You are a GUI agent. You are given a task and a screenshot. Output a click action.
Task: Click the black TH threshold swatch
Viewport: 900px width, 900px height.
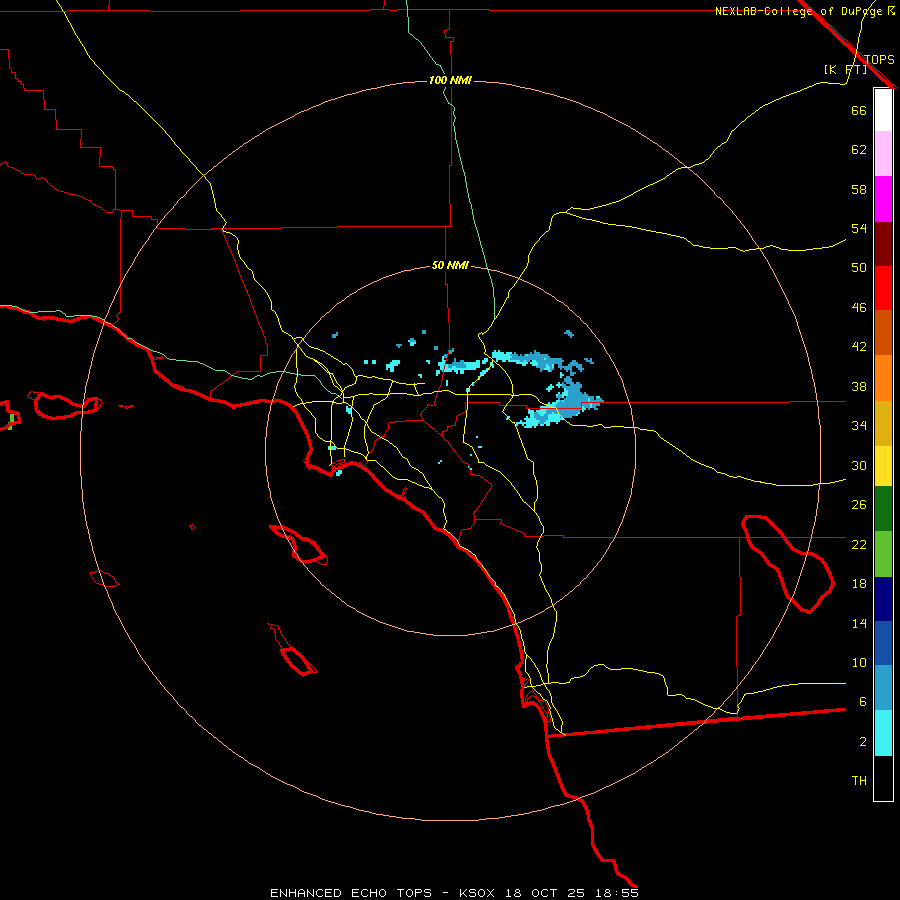(x=883, y=778)
